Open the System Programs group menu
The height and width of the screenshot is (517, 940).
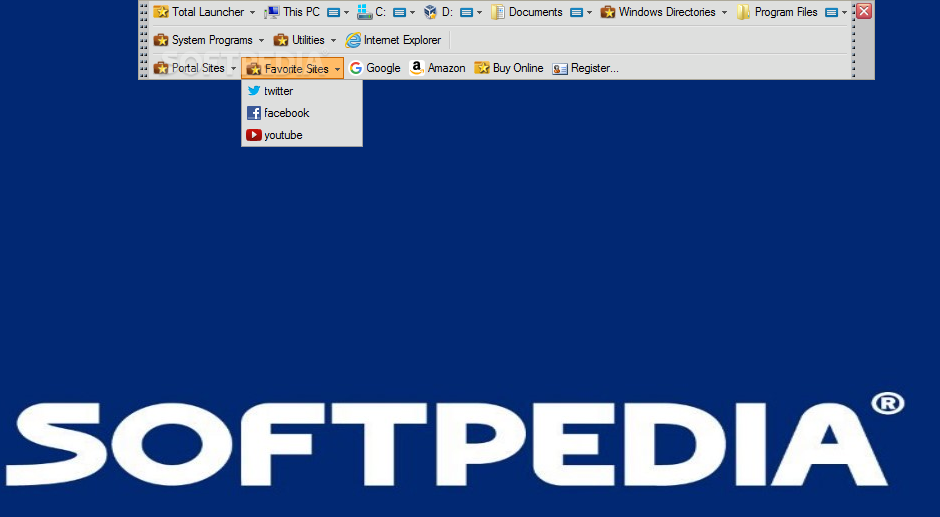[209, 40]
